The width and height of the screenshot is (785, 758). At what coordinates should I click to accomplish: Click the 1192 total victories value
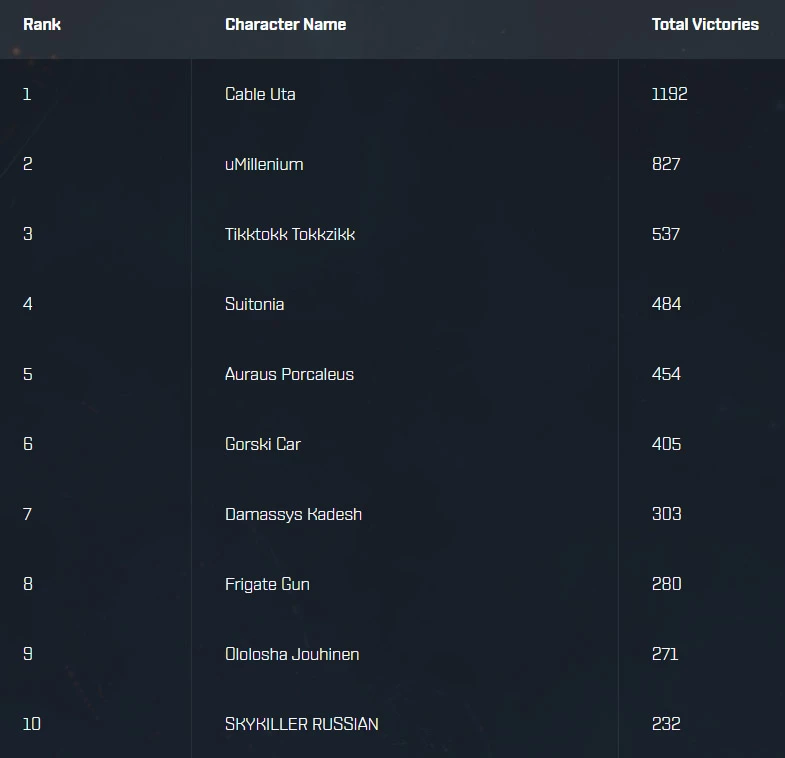(669, 94)
